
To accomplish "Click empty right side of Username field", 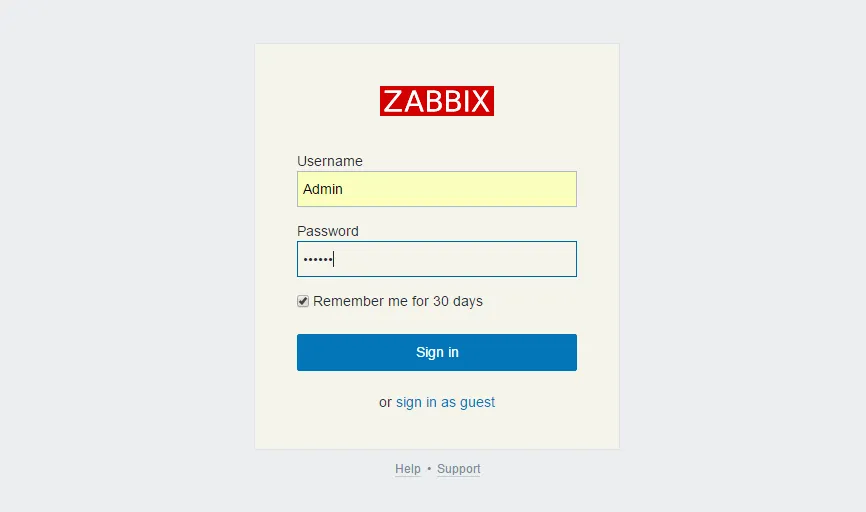I will click(520, 189).
